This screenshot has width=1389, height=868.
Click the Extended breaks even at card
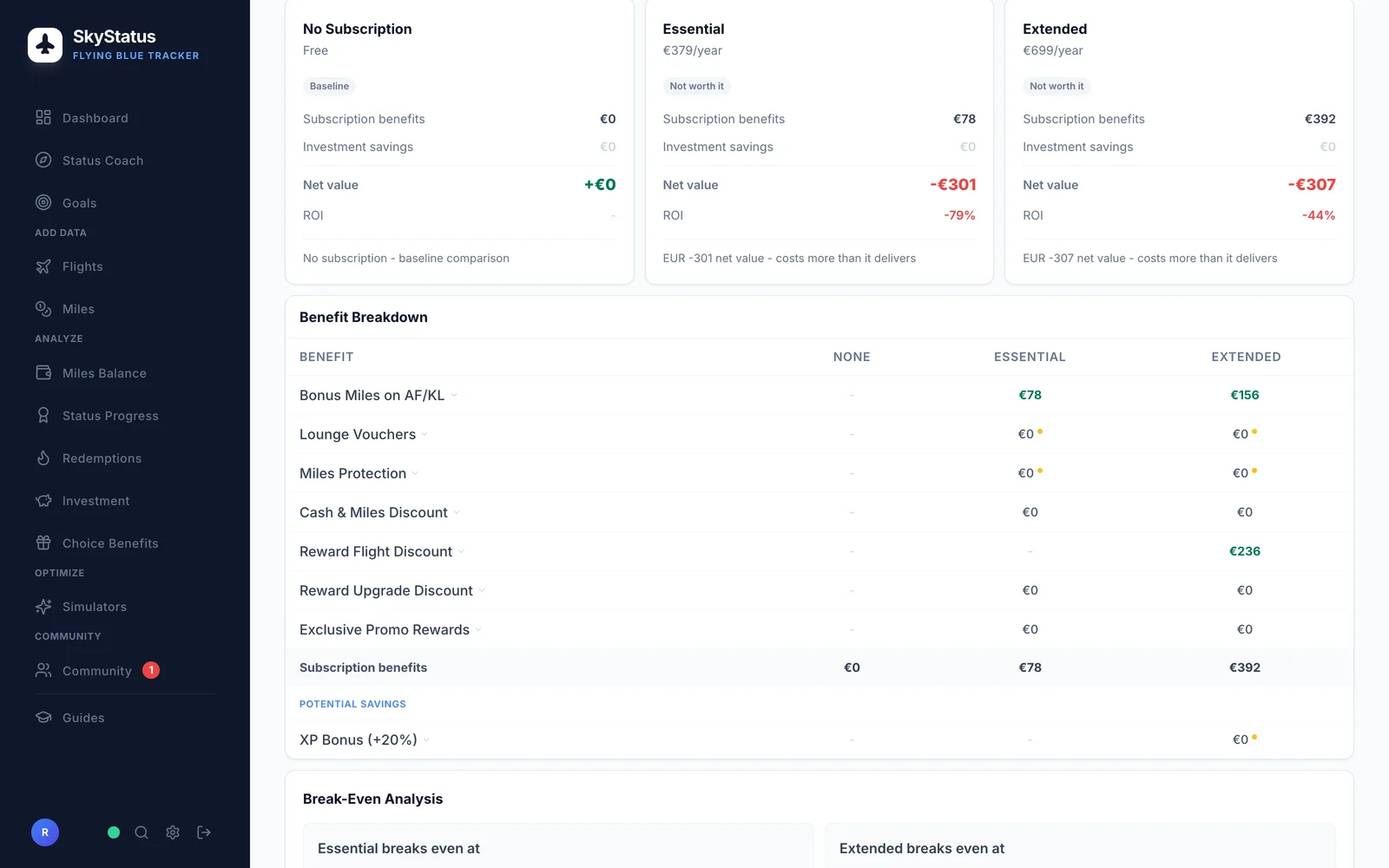tap(1080, 845)
